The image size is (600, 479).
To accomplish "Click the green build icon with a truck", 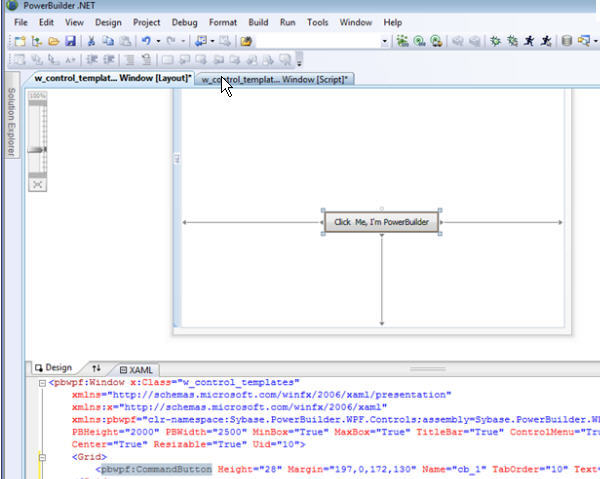I will [436, 41].
